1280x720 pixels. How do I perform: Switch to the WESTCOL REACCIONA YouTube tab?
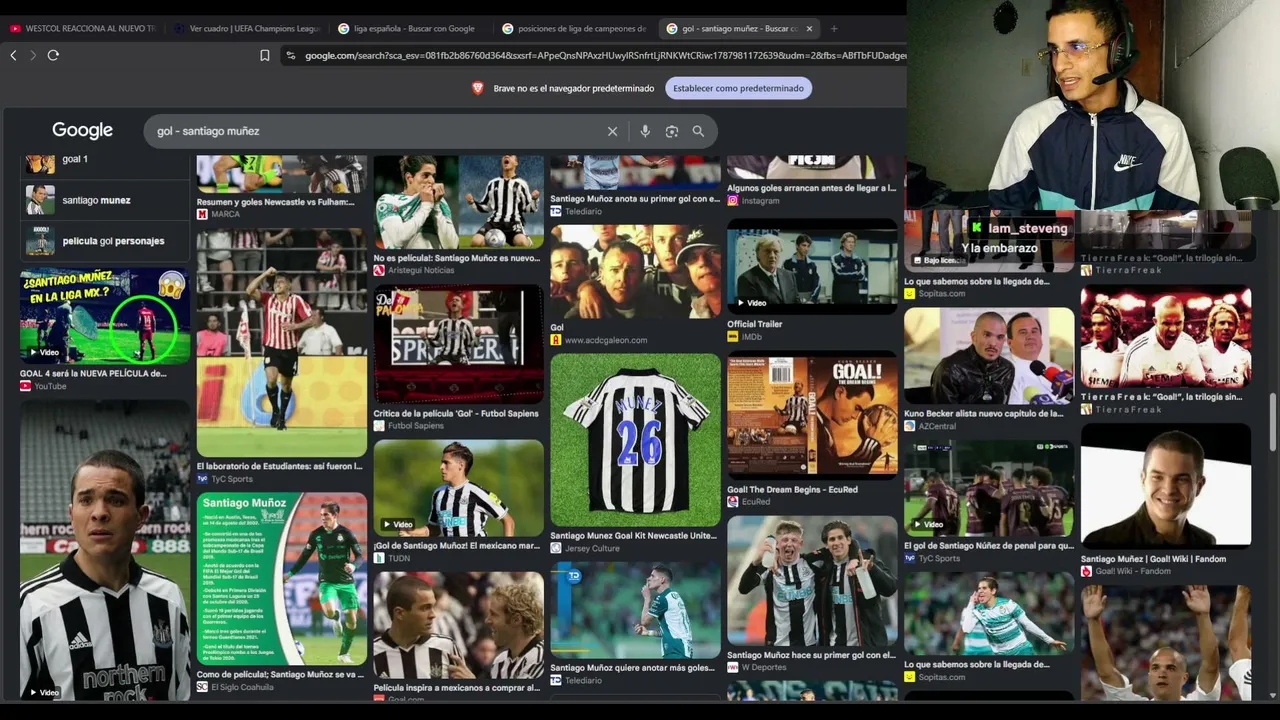pyautogui.click(x=82, y=28)
